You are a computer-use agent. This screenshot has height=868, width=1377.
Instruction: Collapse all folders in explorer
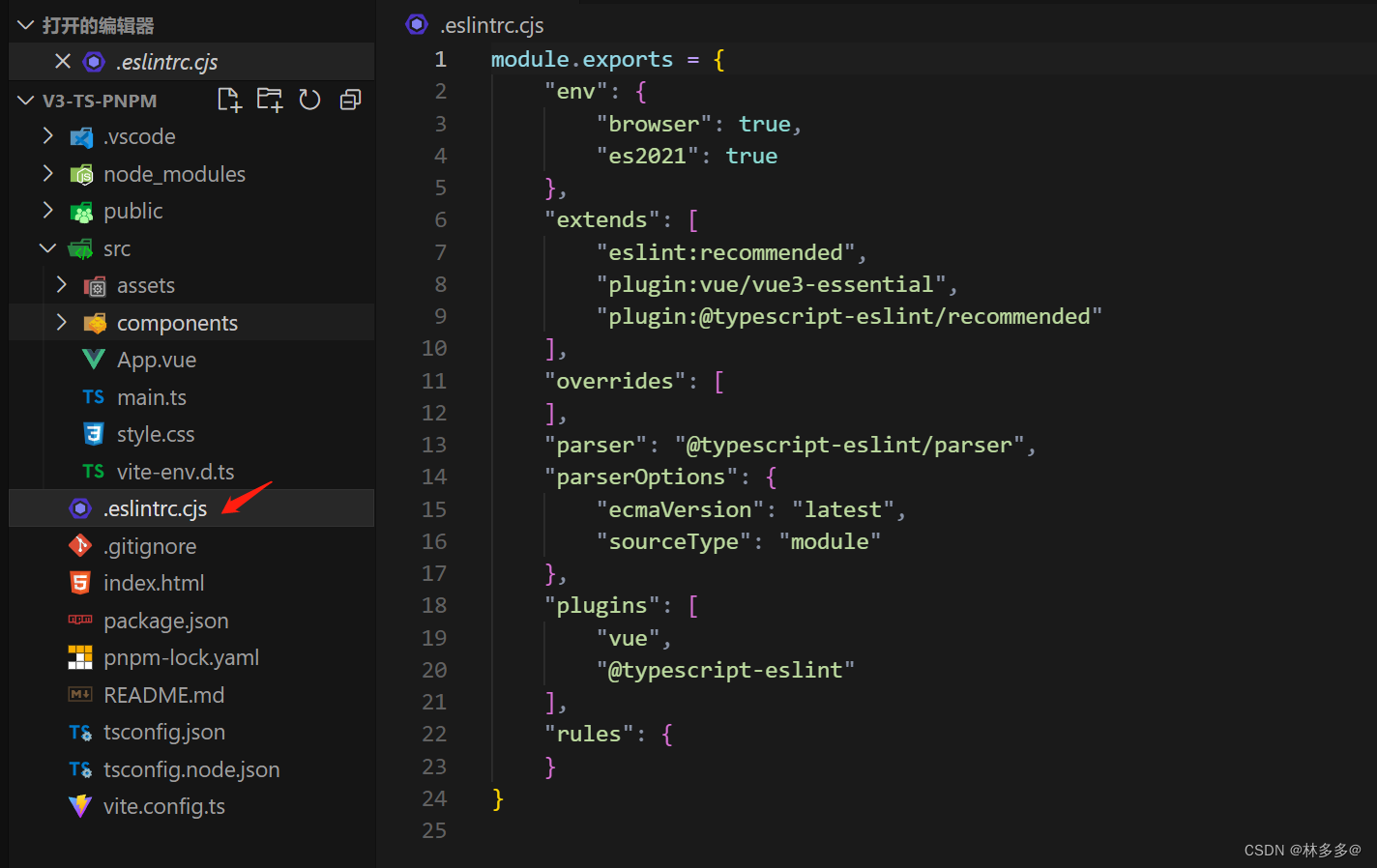coord(350,100)
